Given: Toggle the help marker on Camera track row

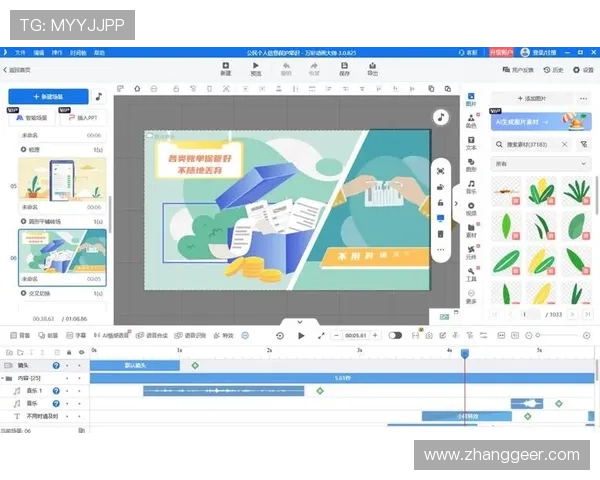Looking at the screenshot, I should 56,366.
